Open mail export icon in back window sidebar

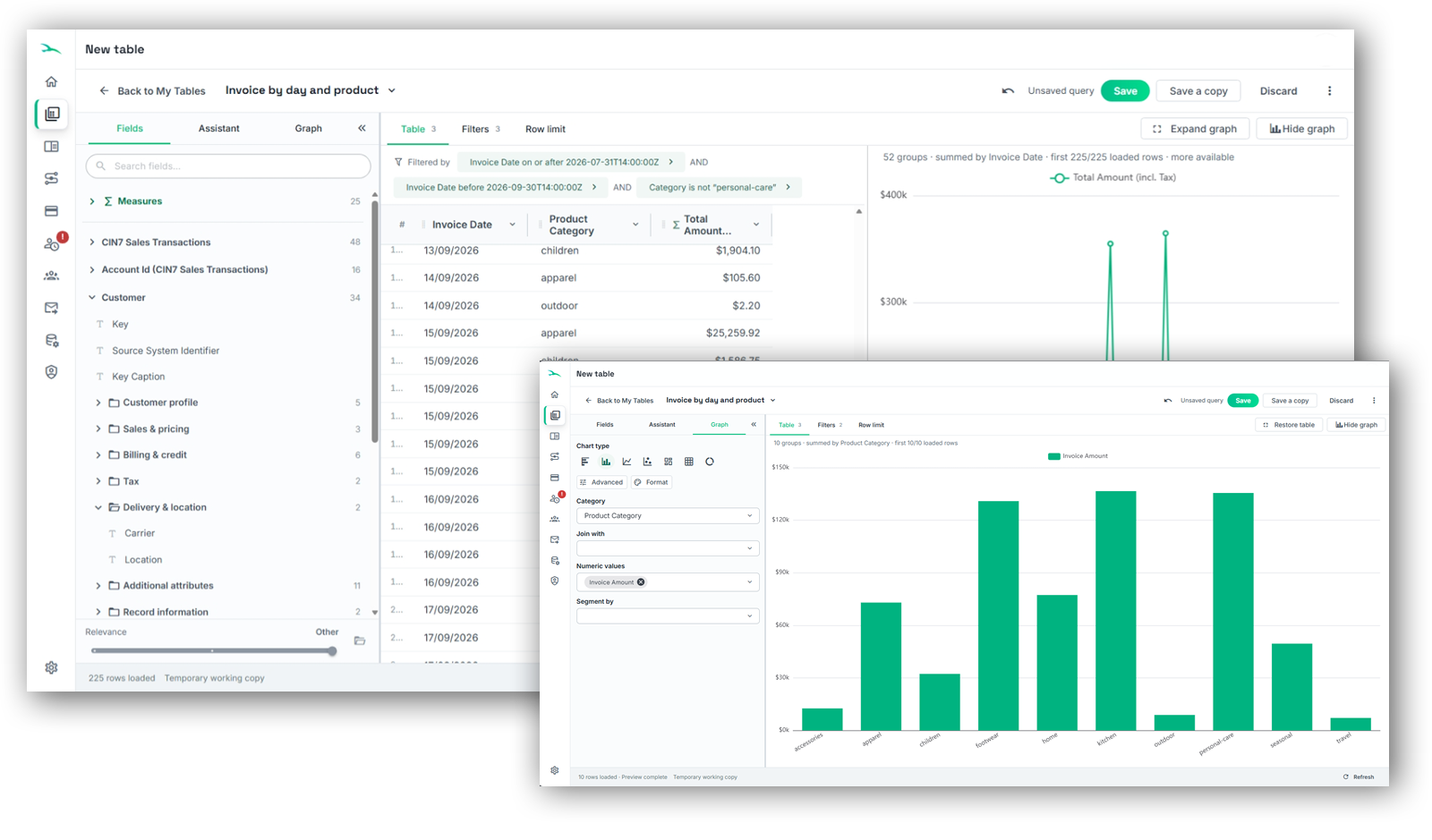pos(51,308)
